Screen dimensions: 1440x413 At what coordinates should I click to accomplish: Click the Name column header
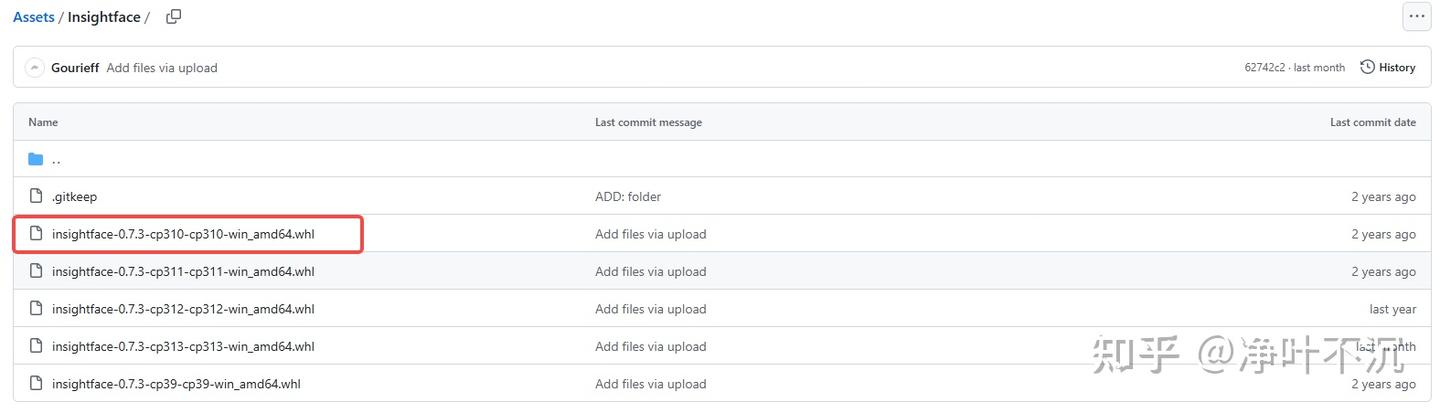(x=43, y=122)
